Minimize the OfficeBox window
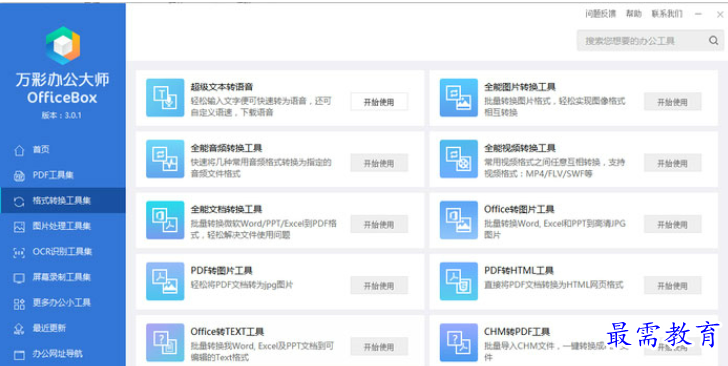The width and height of the screenshot is (728, 366). pyautogui.click(x=698, y=14)
